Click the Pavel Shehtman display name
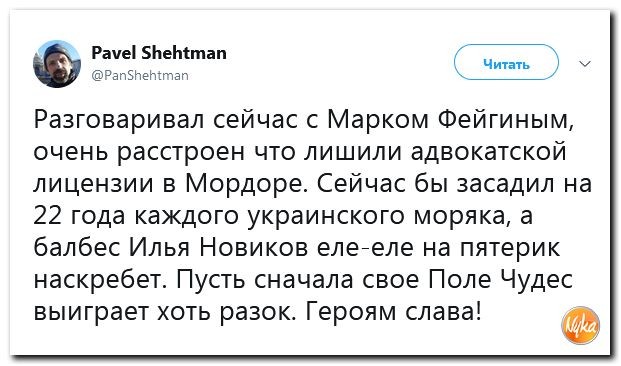 coord(159,53)
